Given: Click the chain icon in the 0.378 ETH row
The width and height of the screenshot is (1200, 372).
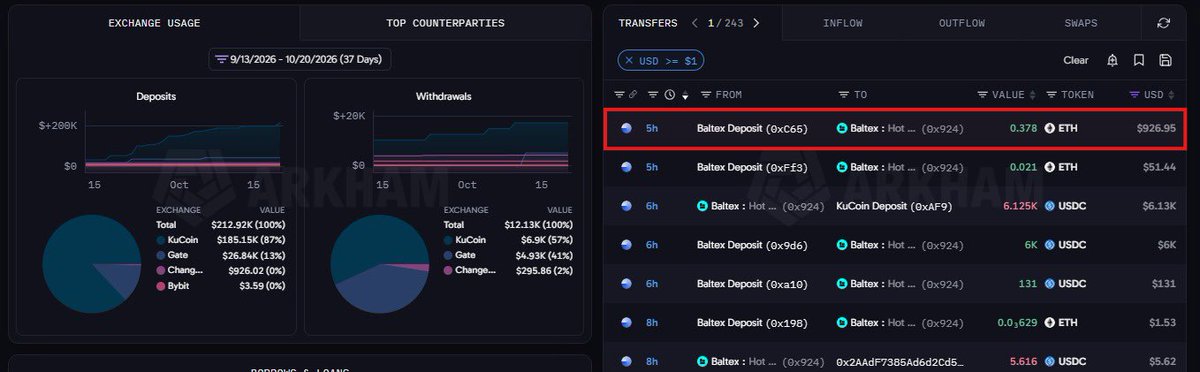Looking at the screenshot, I should (x=626, y=128).
